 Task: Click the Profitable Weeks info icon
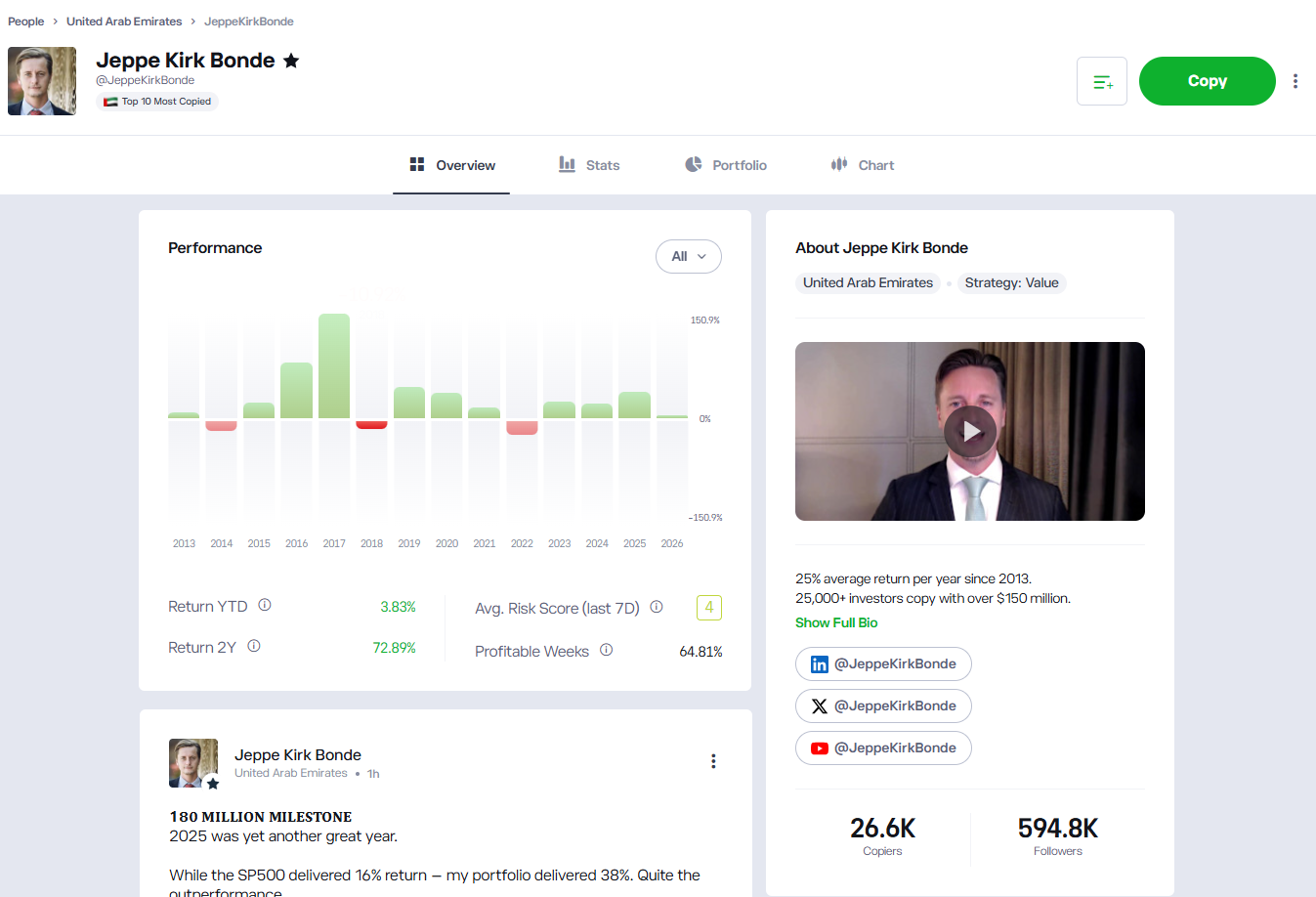606,651
